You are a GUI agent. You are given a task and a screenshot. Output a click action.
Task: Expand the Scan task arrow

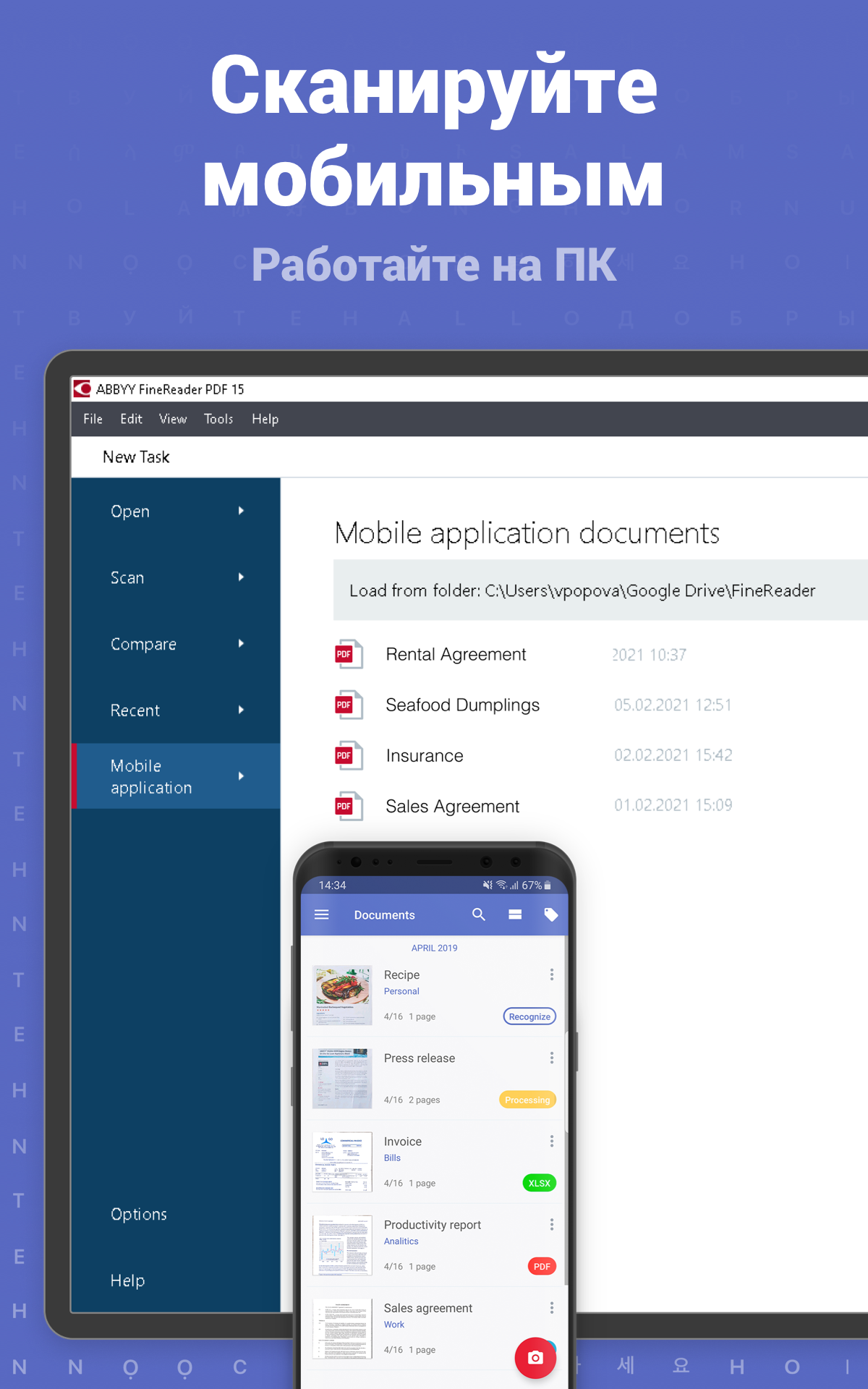(241, 577)
